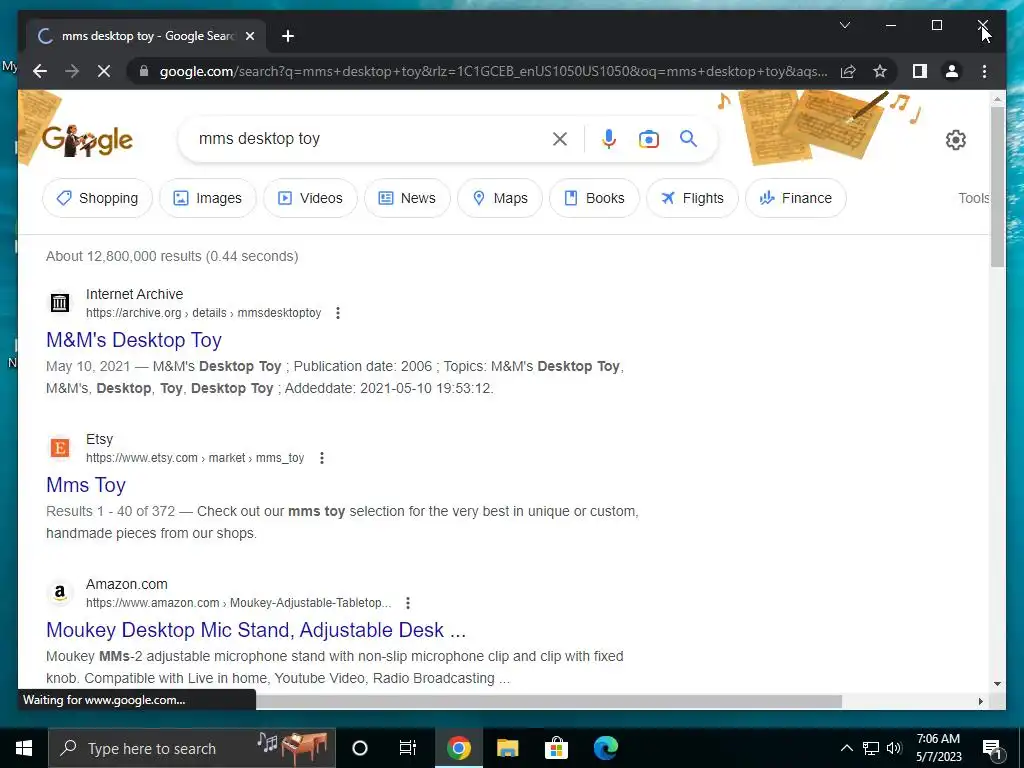Screen dimensions: 1024x768
Task: Open a new Chrome tab
Action: [x=288, y=36]
